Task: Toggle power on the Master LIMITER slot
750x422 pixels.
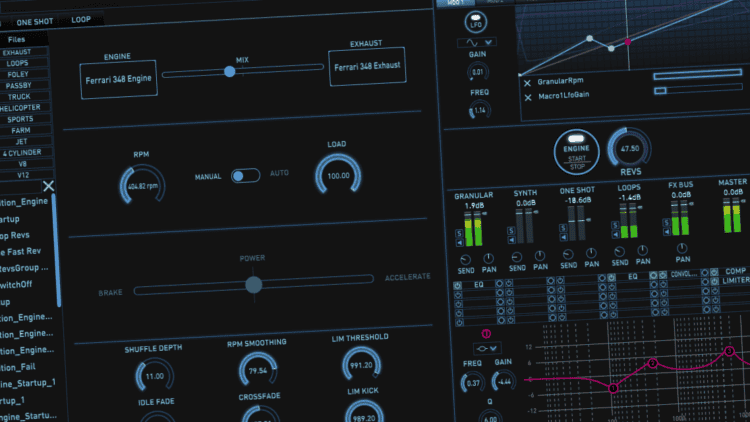Action: point(714,281)
